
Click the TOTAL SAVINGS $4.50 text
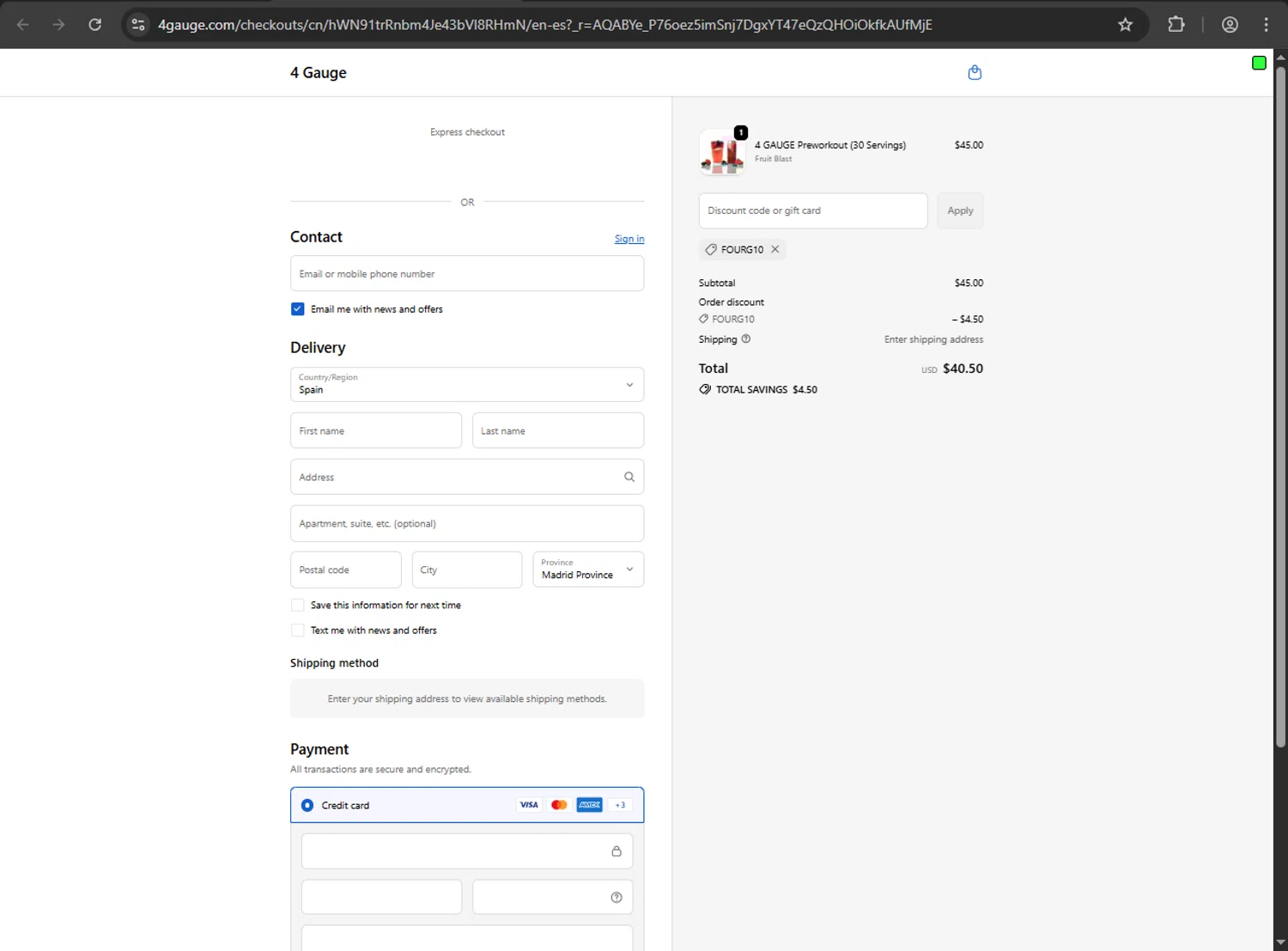pos(767,389)
